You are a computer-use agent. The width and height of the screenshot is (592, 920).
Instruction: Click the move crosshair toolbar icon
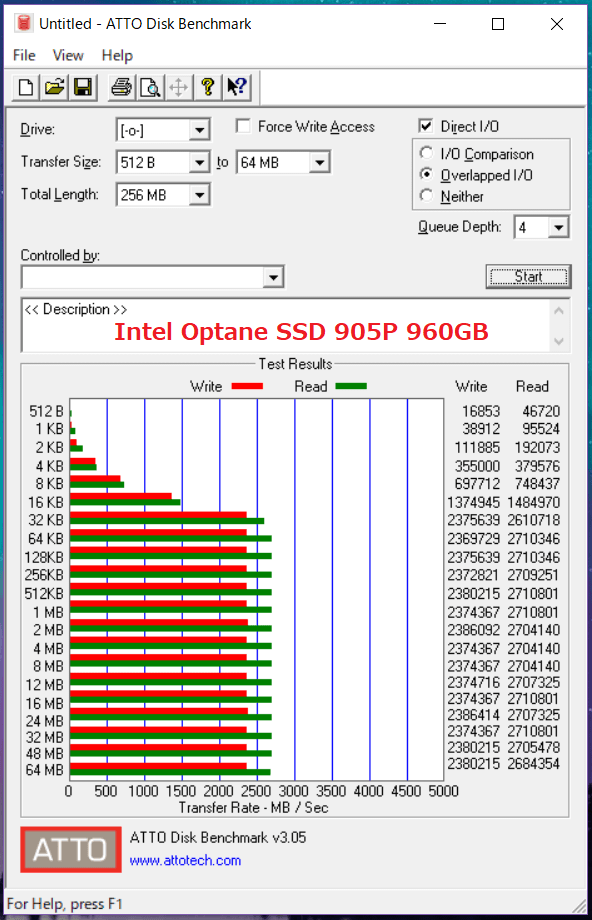[x=178, y=88]
